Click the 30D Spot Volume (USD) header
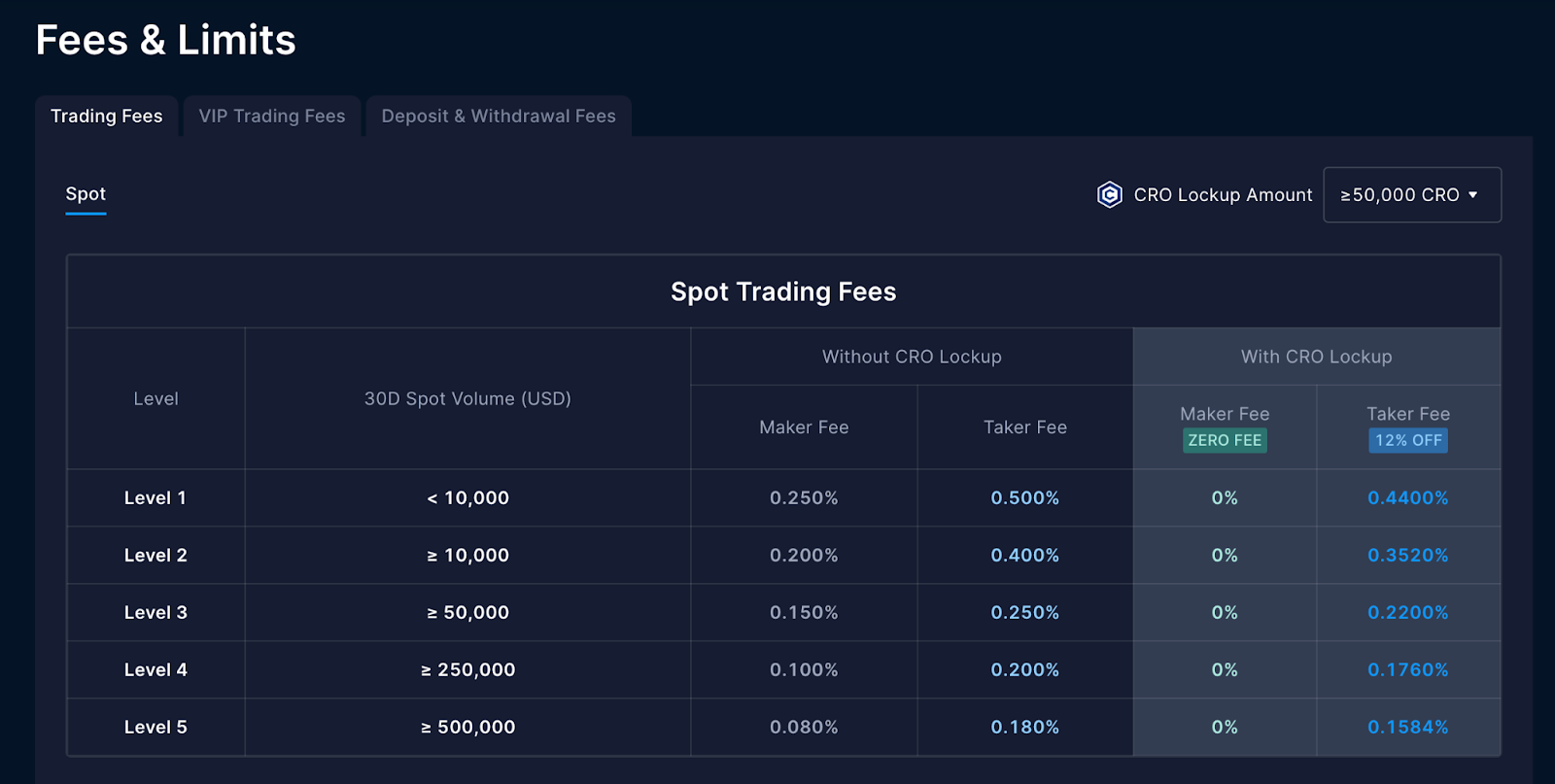This screenshot has height=784, width=1555. [467, 398]
